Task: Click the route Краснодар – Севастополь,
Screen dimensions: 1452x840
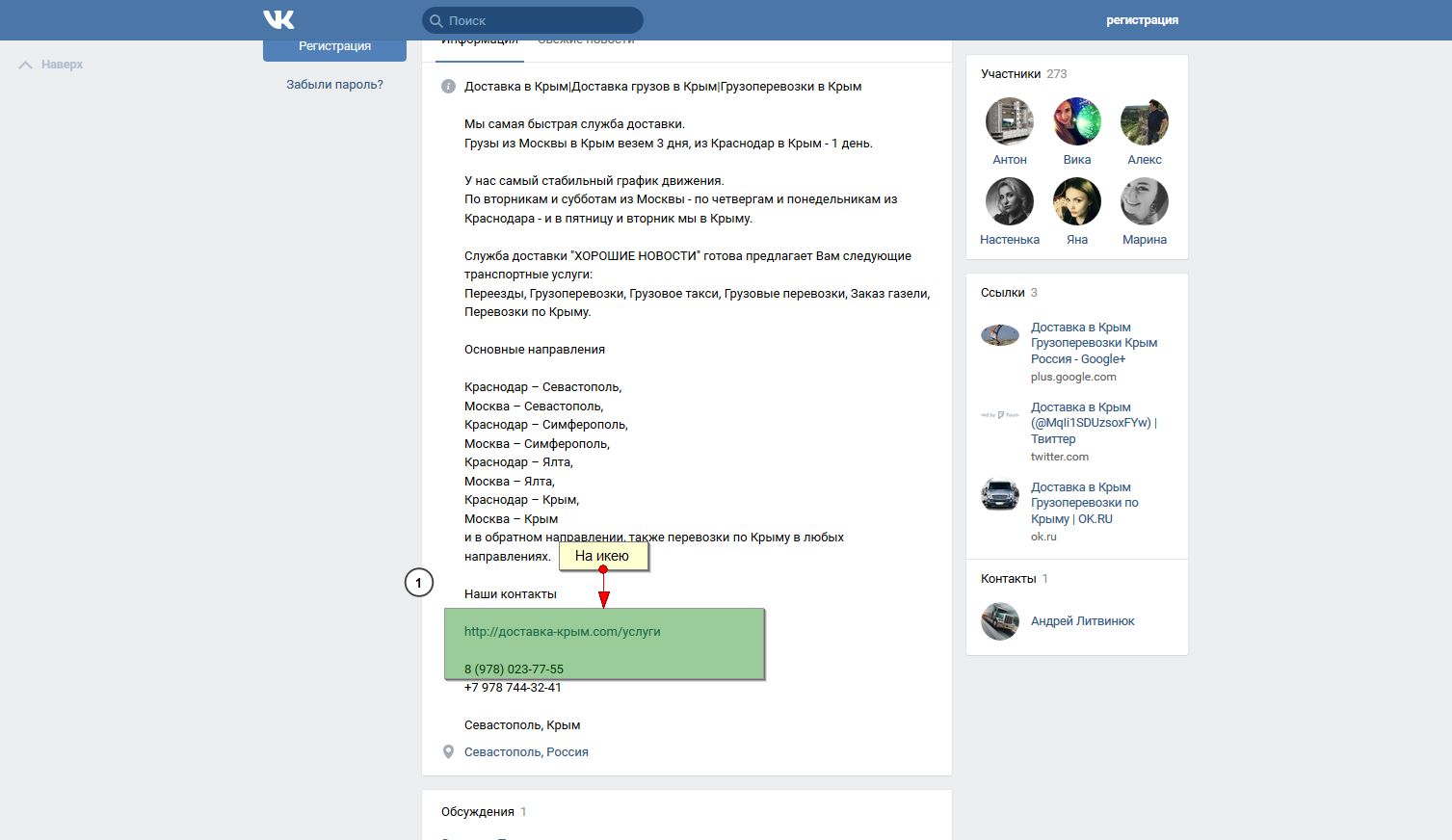Action: coord(543,387)
